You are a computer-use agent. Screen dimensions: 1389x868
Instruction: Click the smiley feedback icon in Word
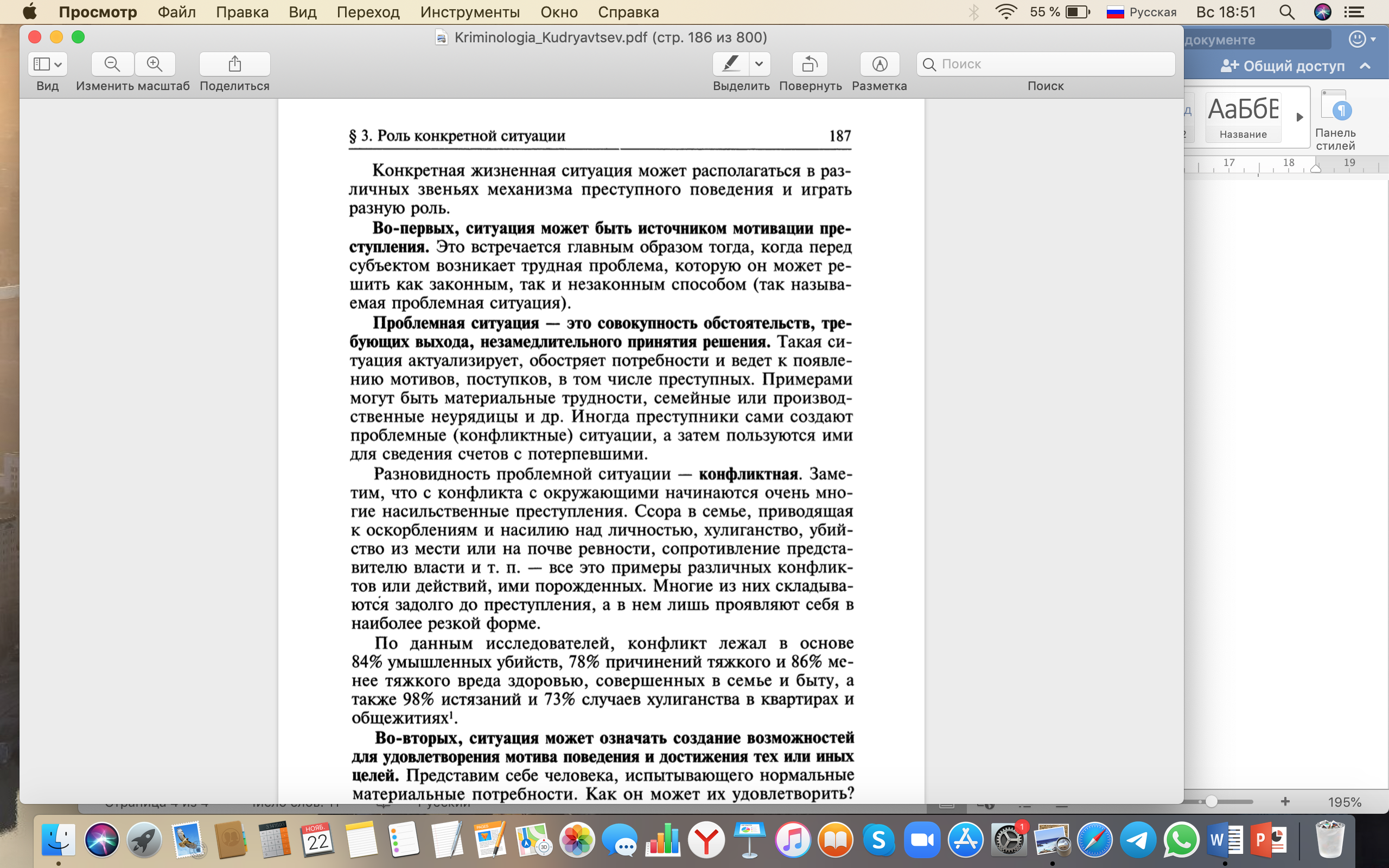click(x=1357, y=39)
